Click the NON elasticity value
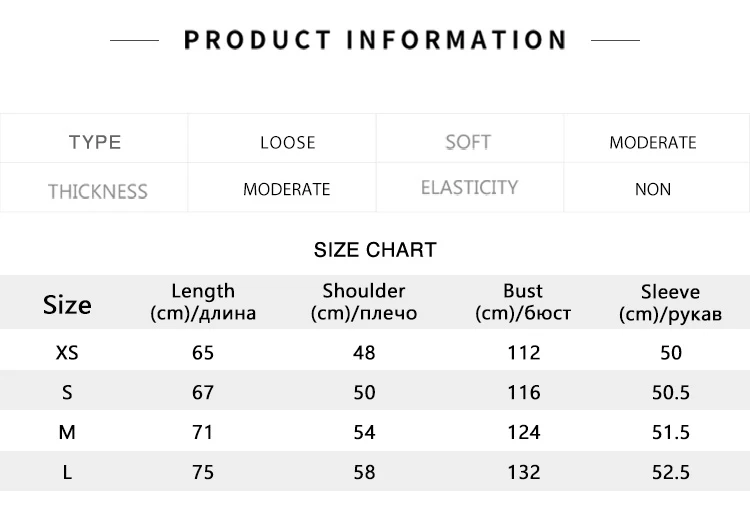Image resolution: width=750 pixels, height=514 pixels. point(652,189)
